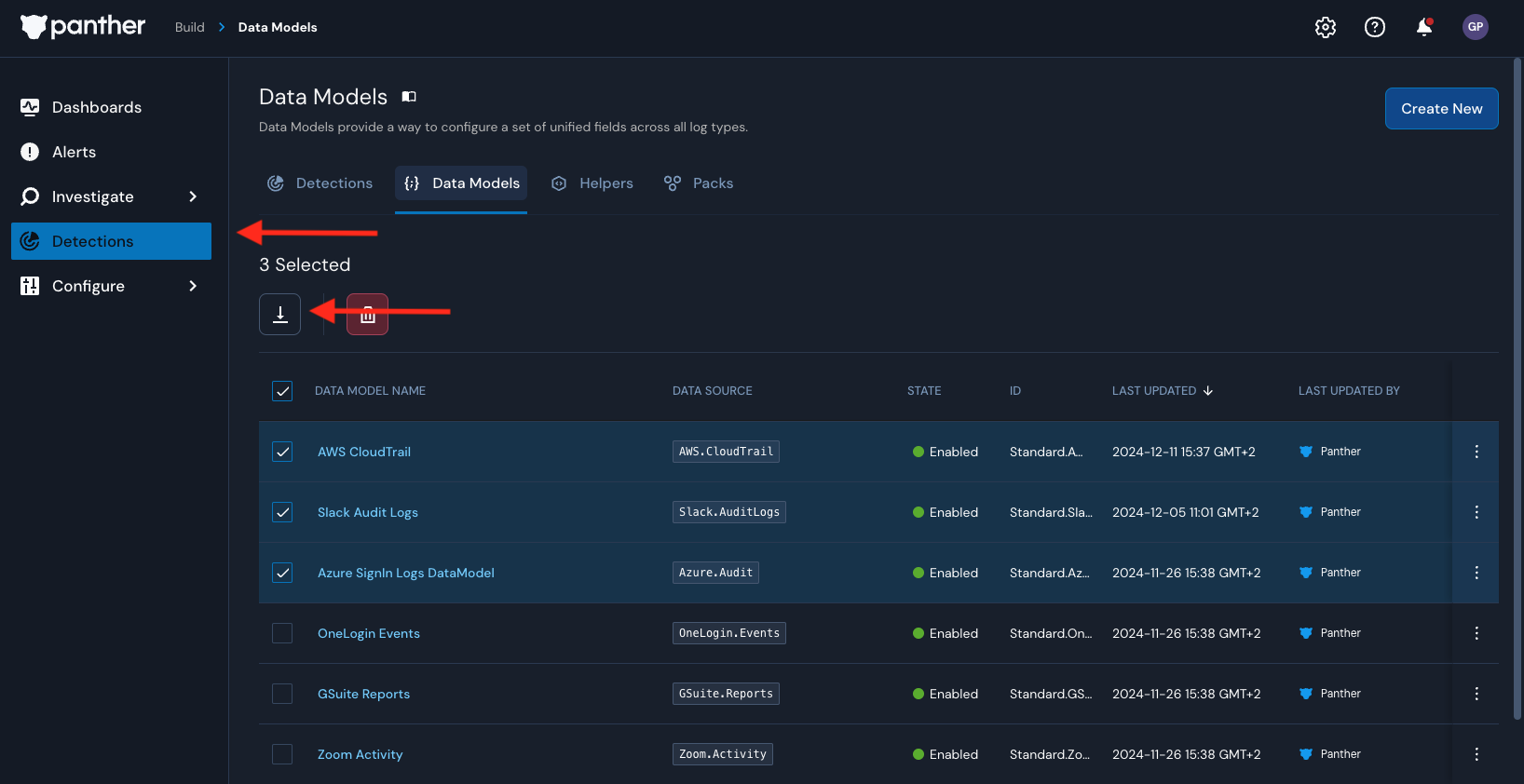Click the Panther logo

[x=83, y=27]
